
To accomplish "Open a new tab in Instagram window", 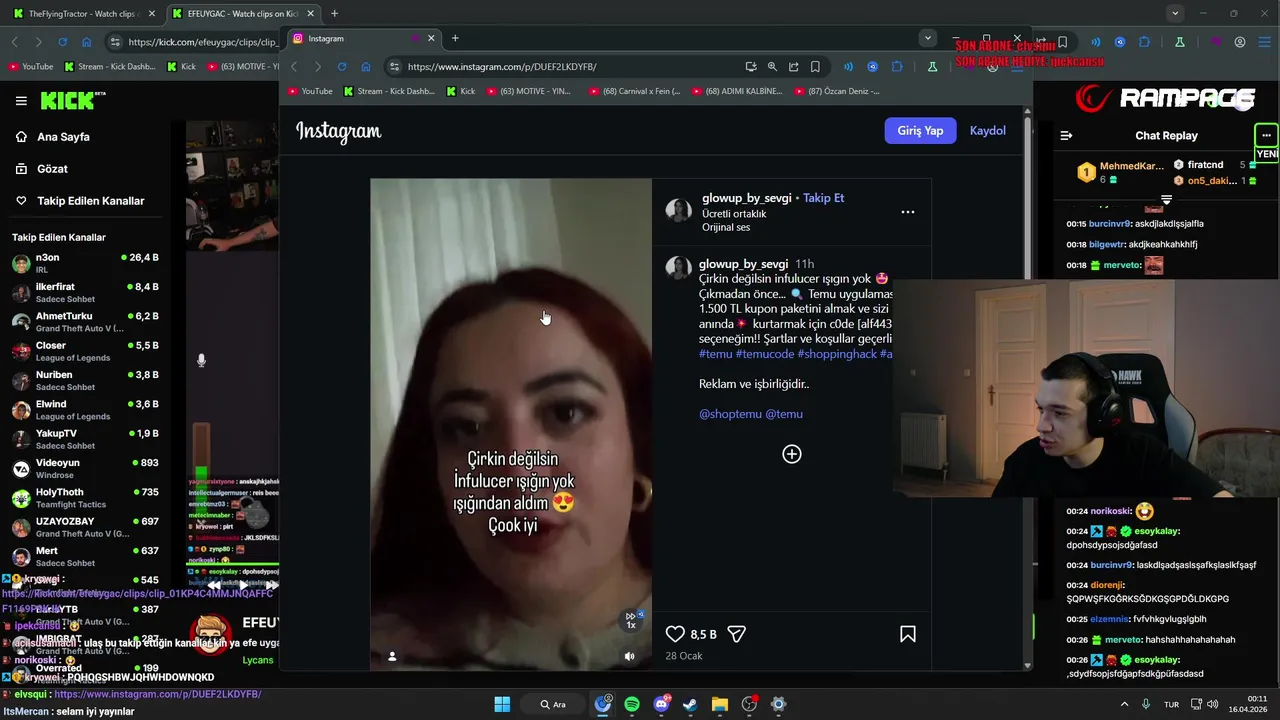I will coord(455,38).
